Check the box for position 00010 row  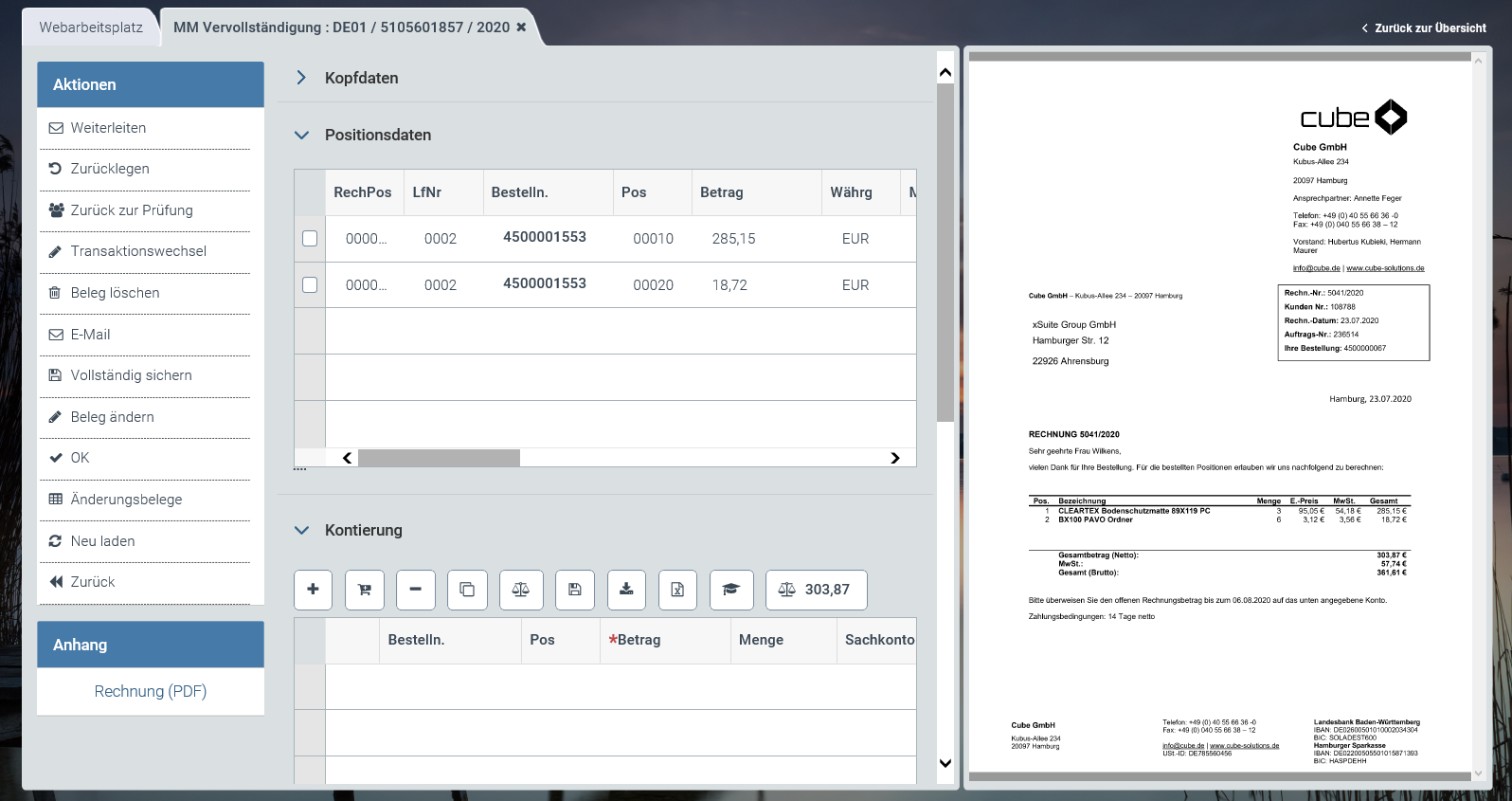coord(310,239)
